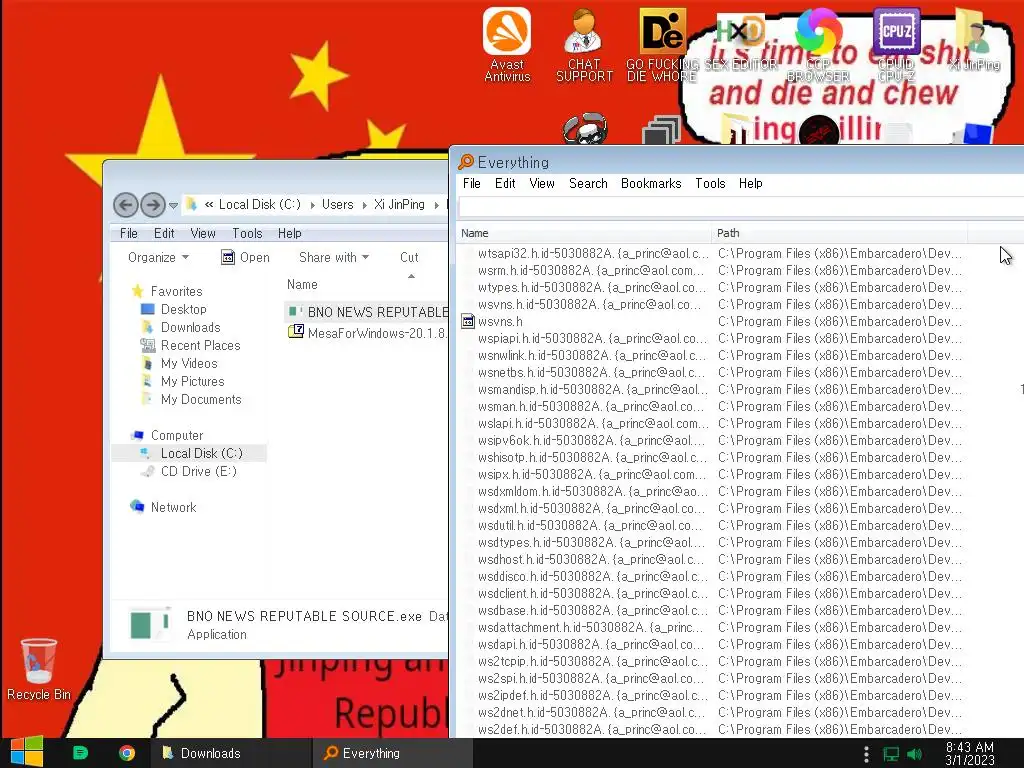1024x768 pixels.
Task: Open the Everything Bookmarks menu
Action: click(x=651, y=184)
